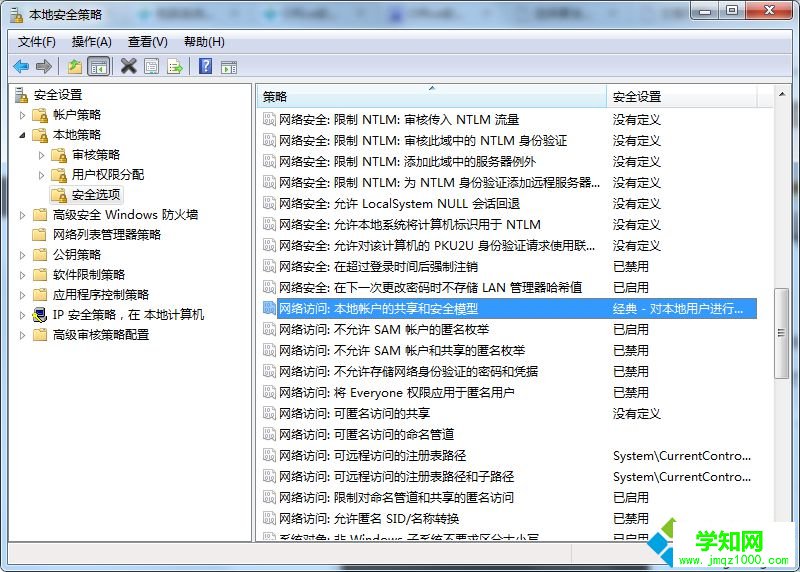
Task: Open the 文件(F) menu
Action: click(37, 42)
